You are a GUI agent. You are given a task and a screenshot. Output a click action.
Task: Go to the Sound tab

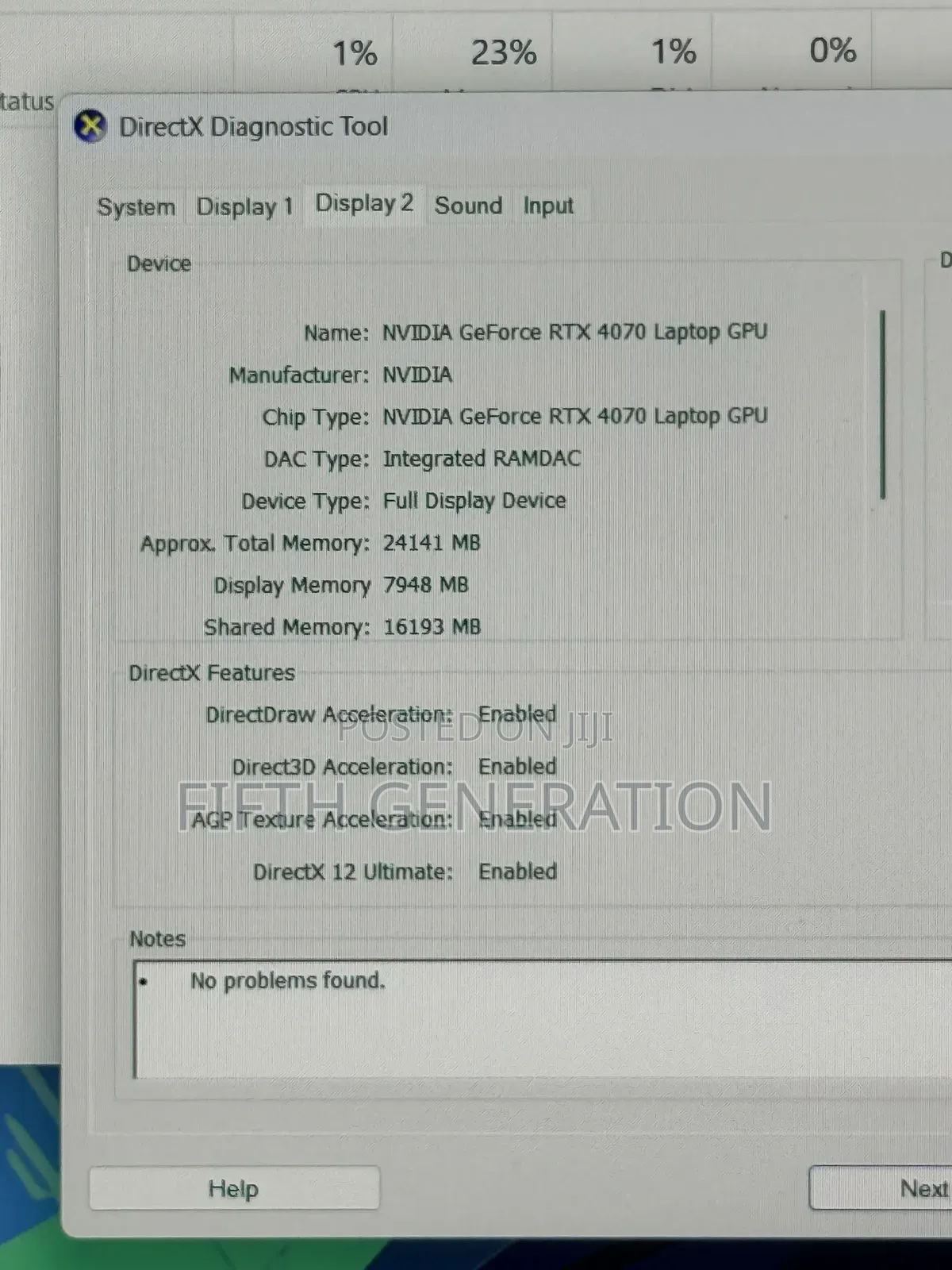click(x=468, y=206)
